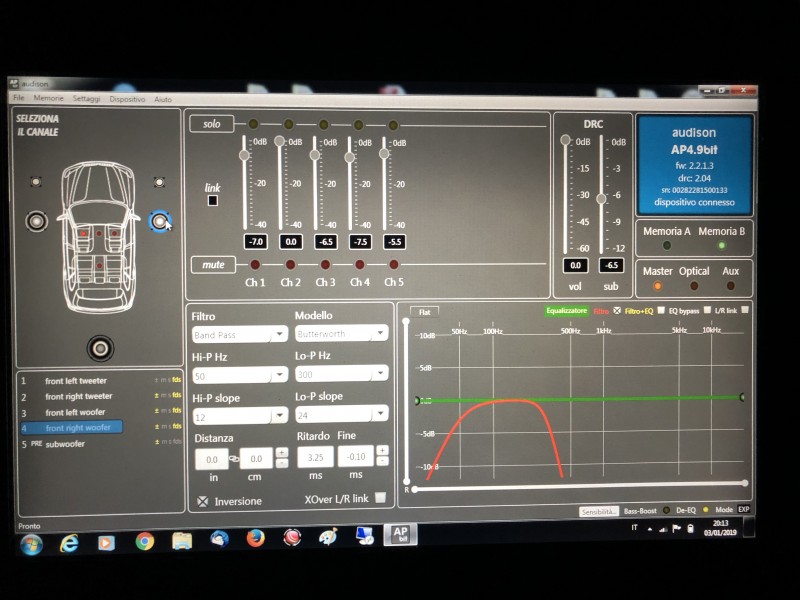Open Filtro dropdown showing Band Pass
The width and height of the screenshot is (800, 600).
pos(240,335)
